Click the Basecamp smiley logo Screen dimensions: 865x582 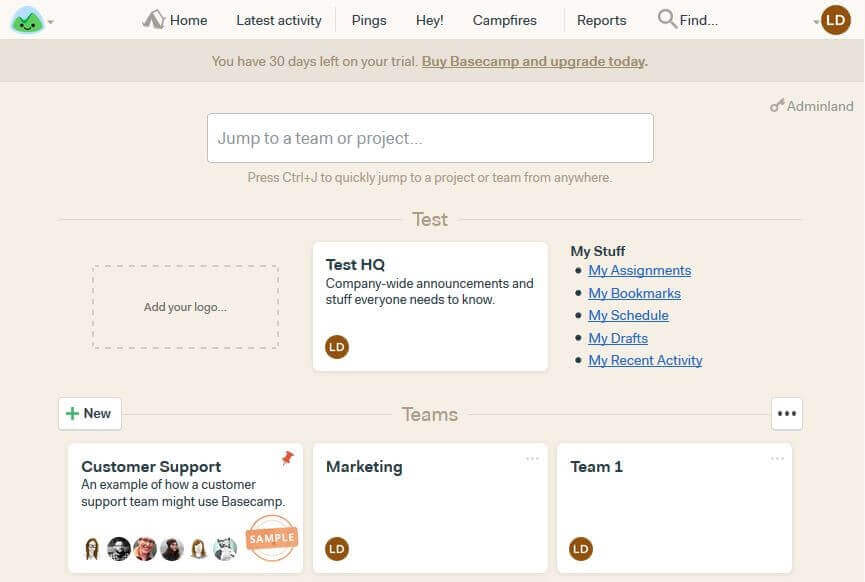[28, 20]
